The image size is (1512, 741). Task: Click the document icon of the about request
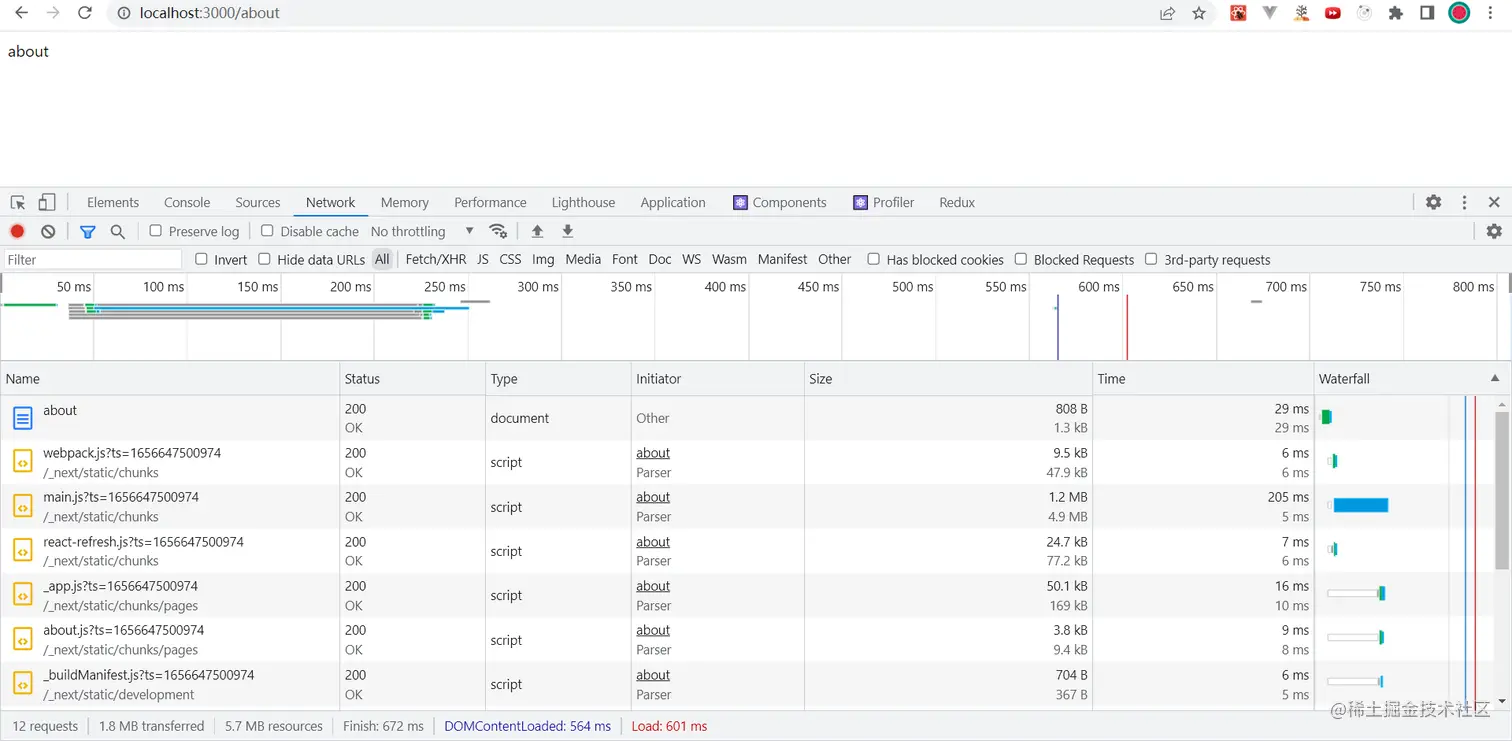(x=22, y=418)
